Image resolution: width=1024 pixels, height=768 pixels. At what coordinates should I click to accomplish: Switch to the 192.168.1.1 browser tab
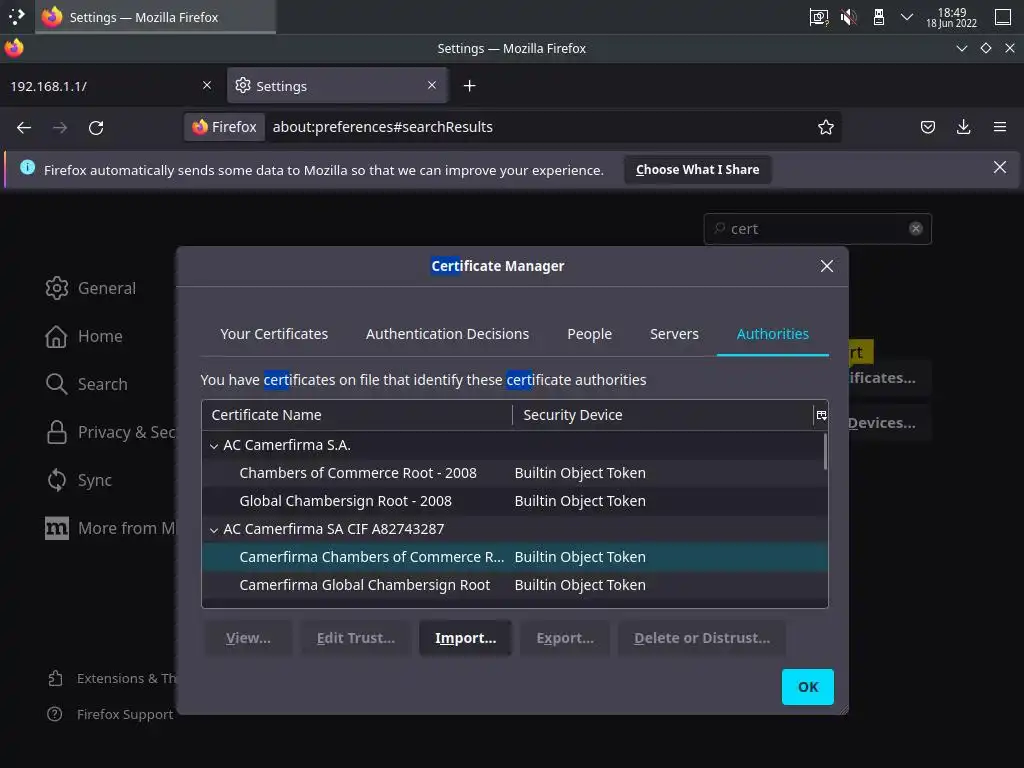coord(111,86)
